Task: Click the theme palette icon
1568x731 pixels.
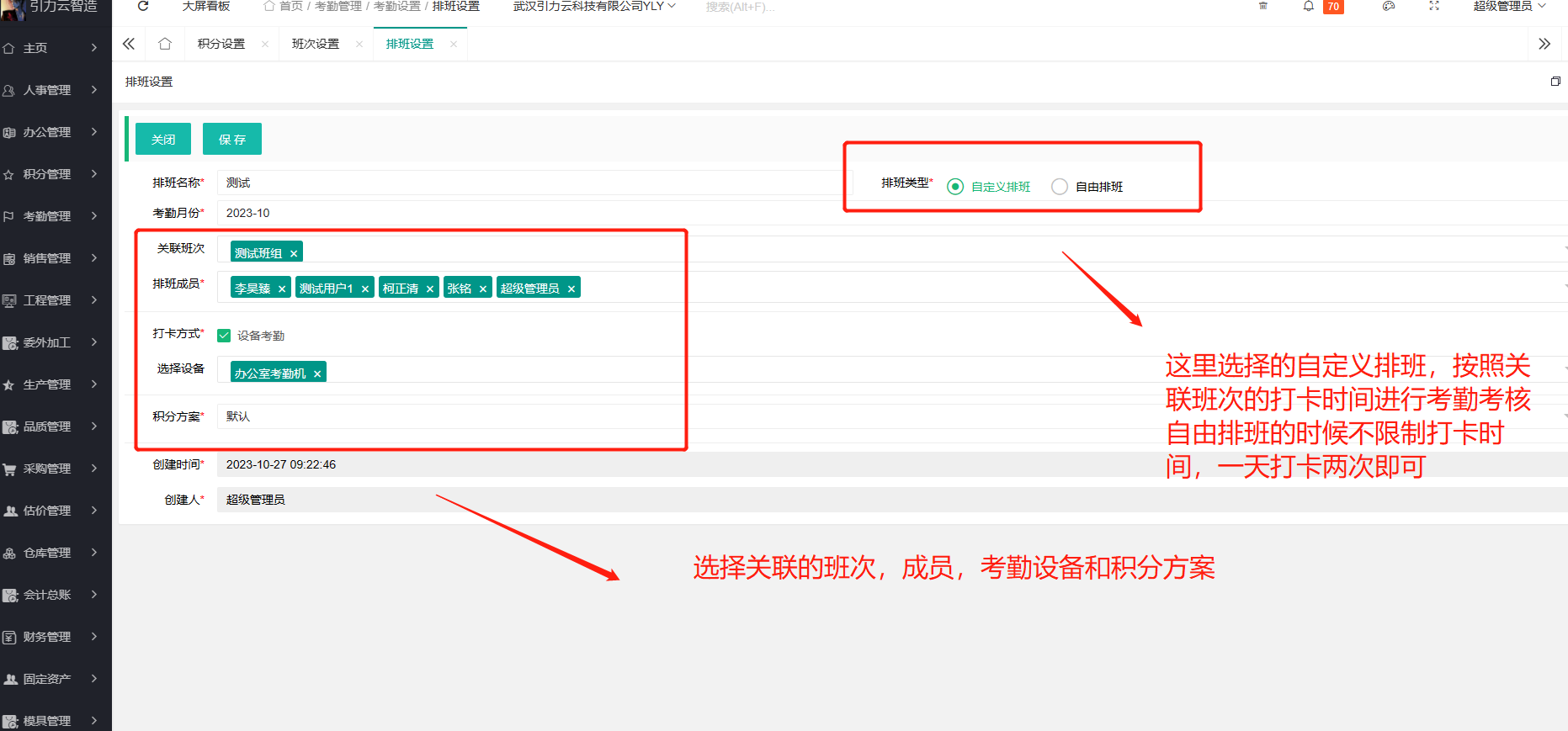Action: click(1389, 6)
